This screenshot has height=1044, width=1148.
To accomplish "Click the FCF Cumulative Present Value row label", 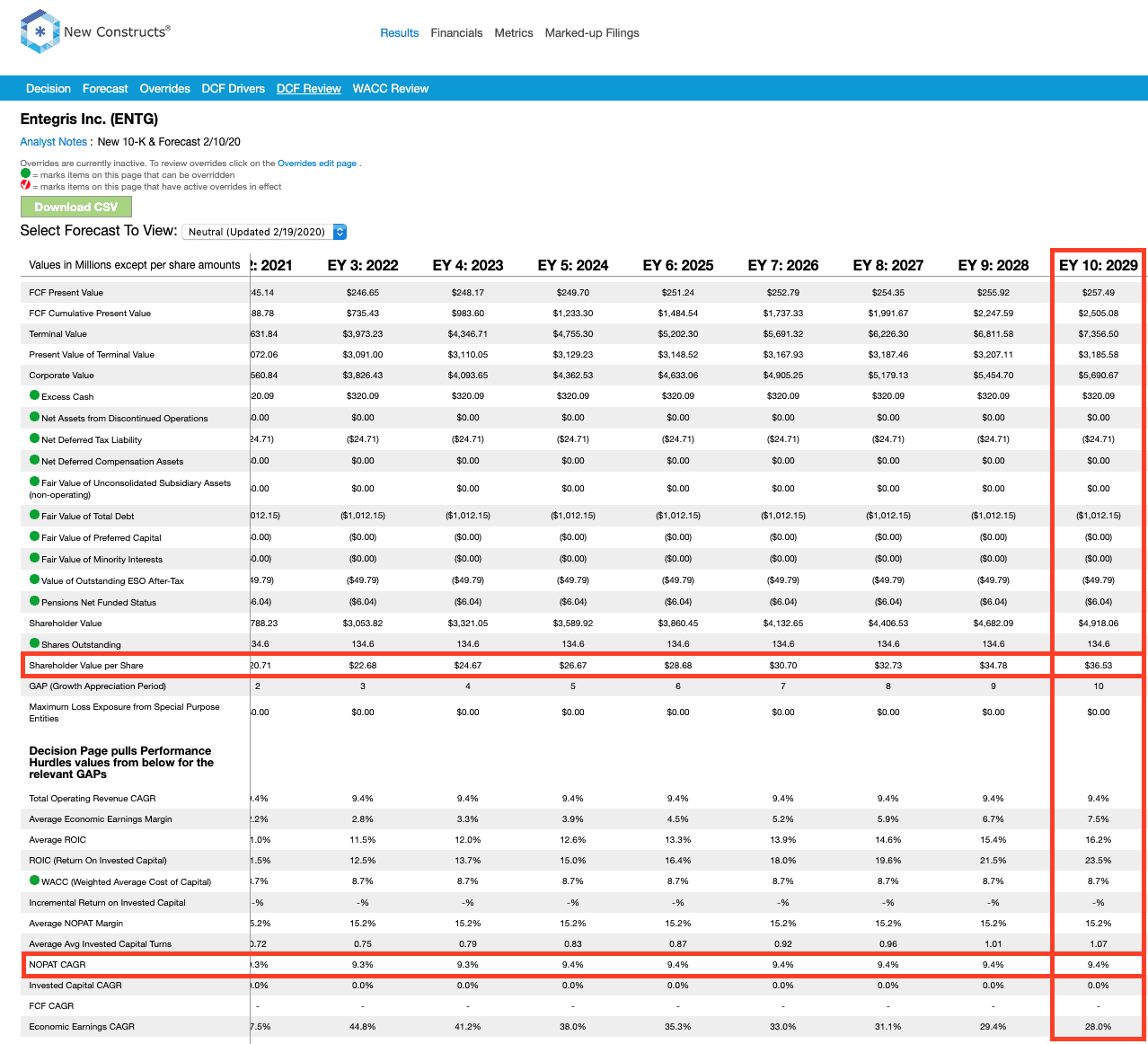I will pyautogui.click(x=90, y=314).
